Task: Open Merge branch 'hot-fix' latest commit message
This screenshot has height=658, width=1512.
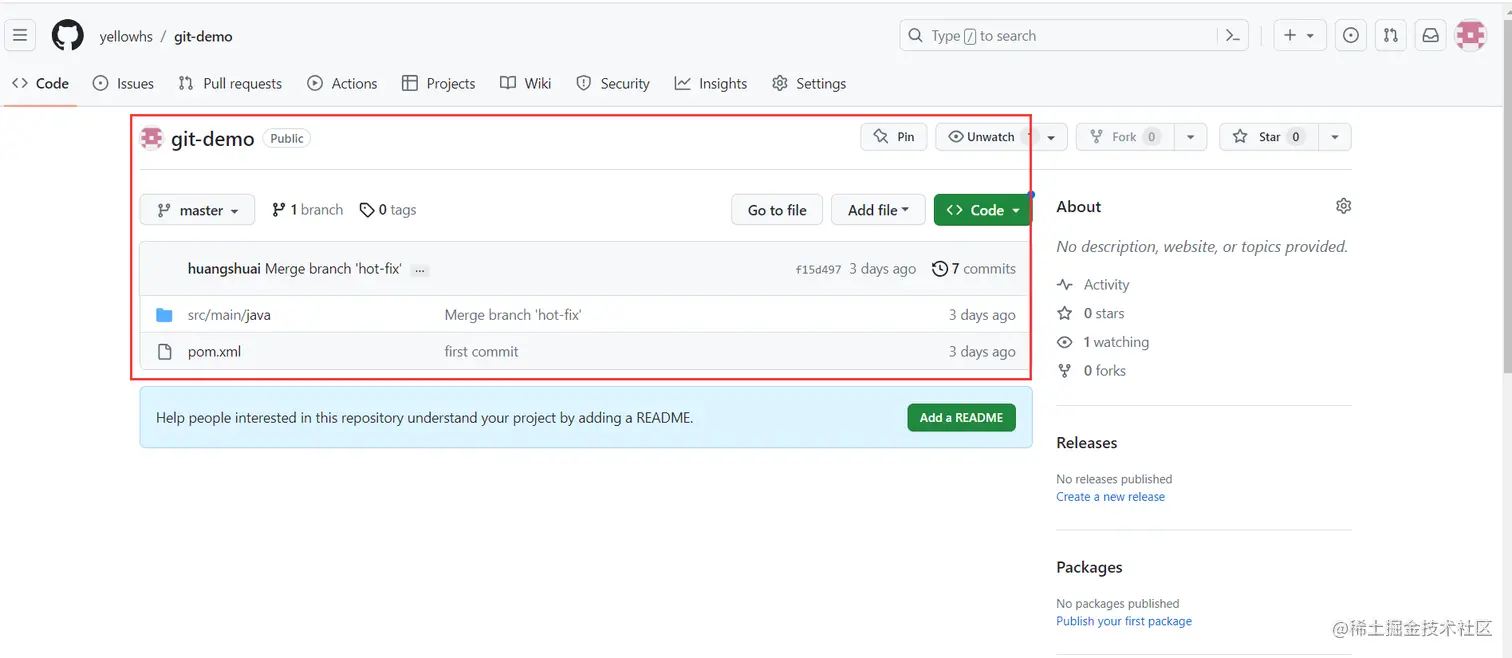Action: 333,269
